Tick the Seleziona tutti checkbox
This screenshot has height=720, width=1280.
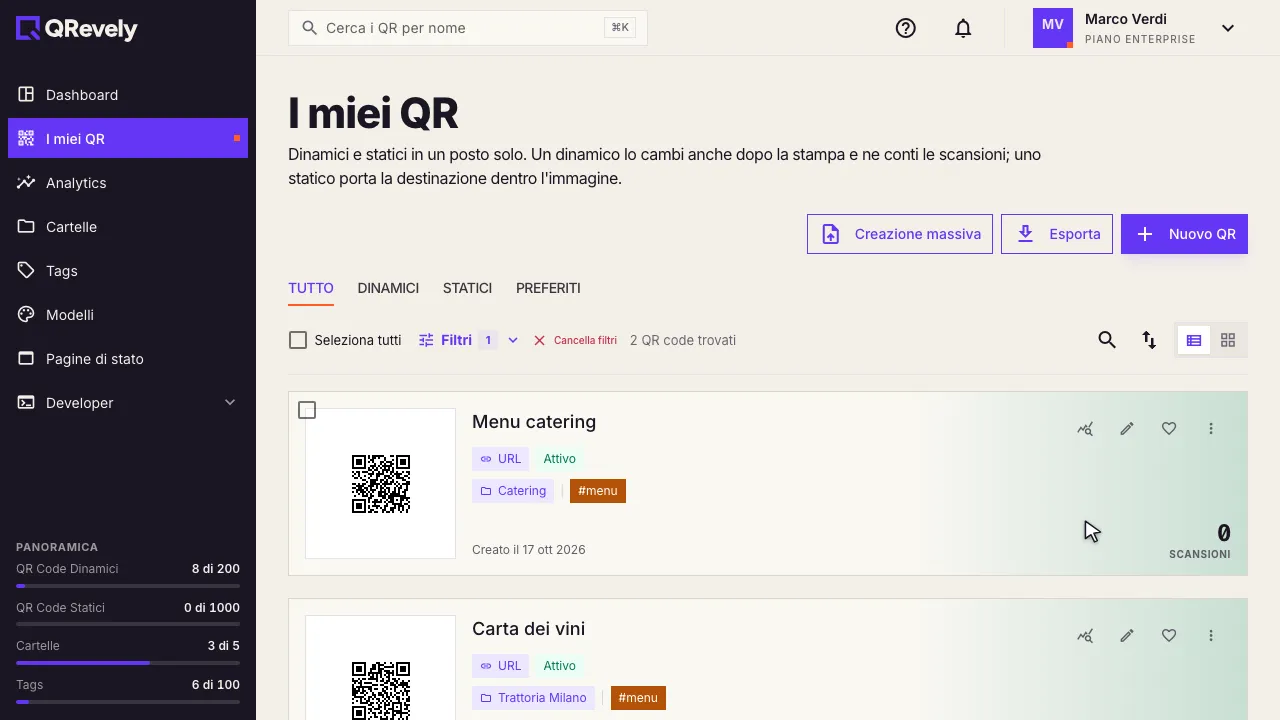tap(298, 340)
